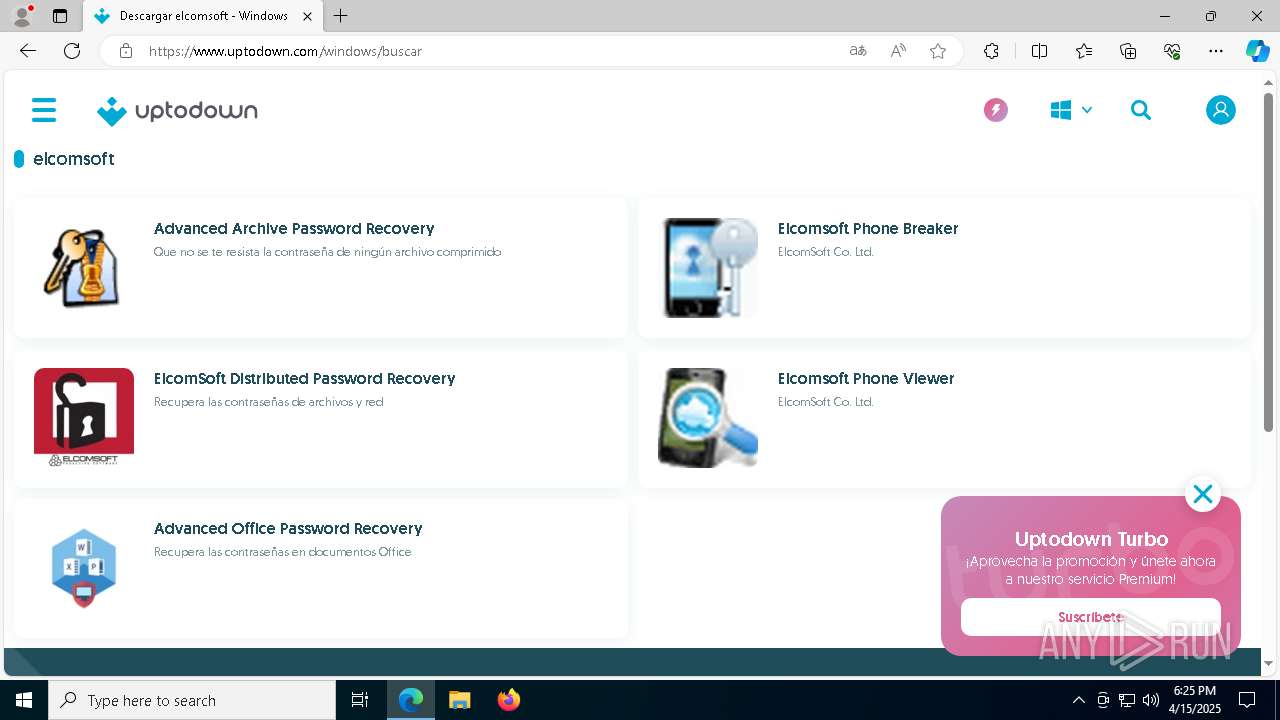Open Windows Start menu
The width and height of the screenshot is (1280, 720).
tap(24, 700)
